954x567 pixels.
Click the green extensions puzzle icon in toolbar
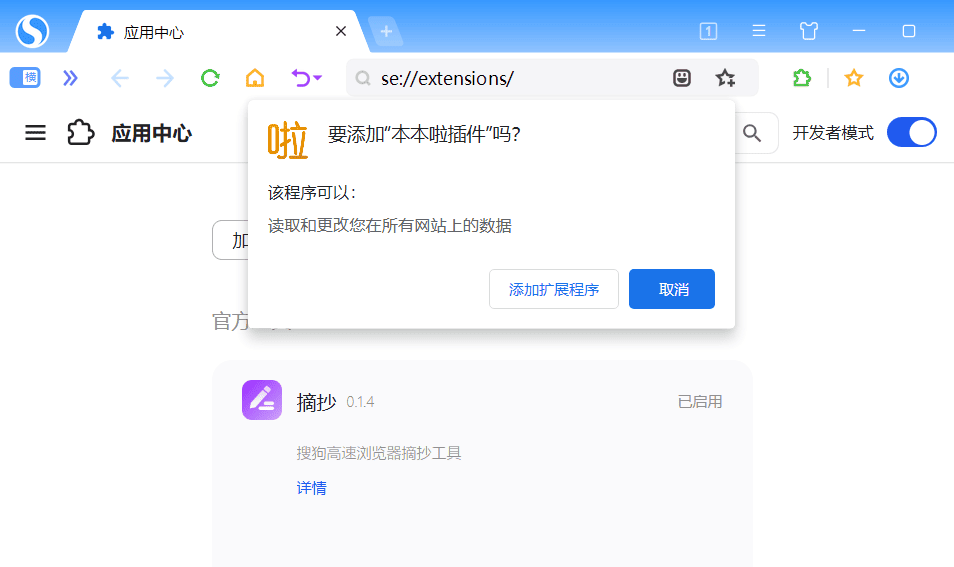click(801, 78)
